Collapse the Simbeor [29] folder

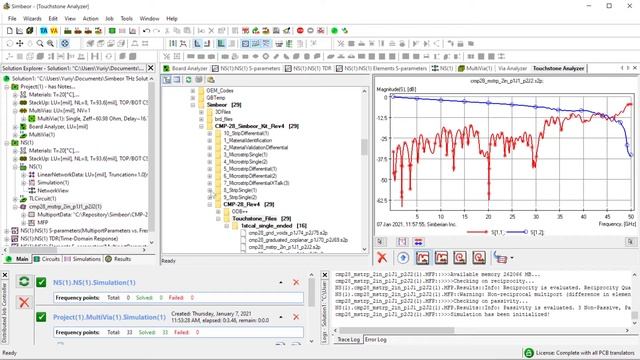click(193, 105)
